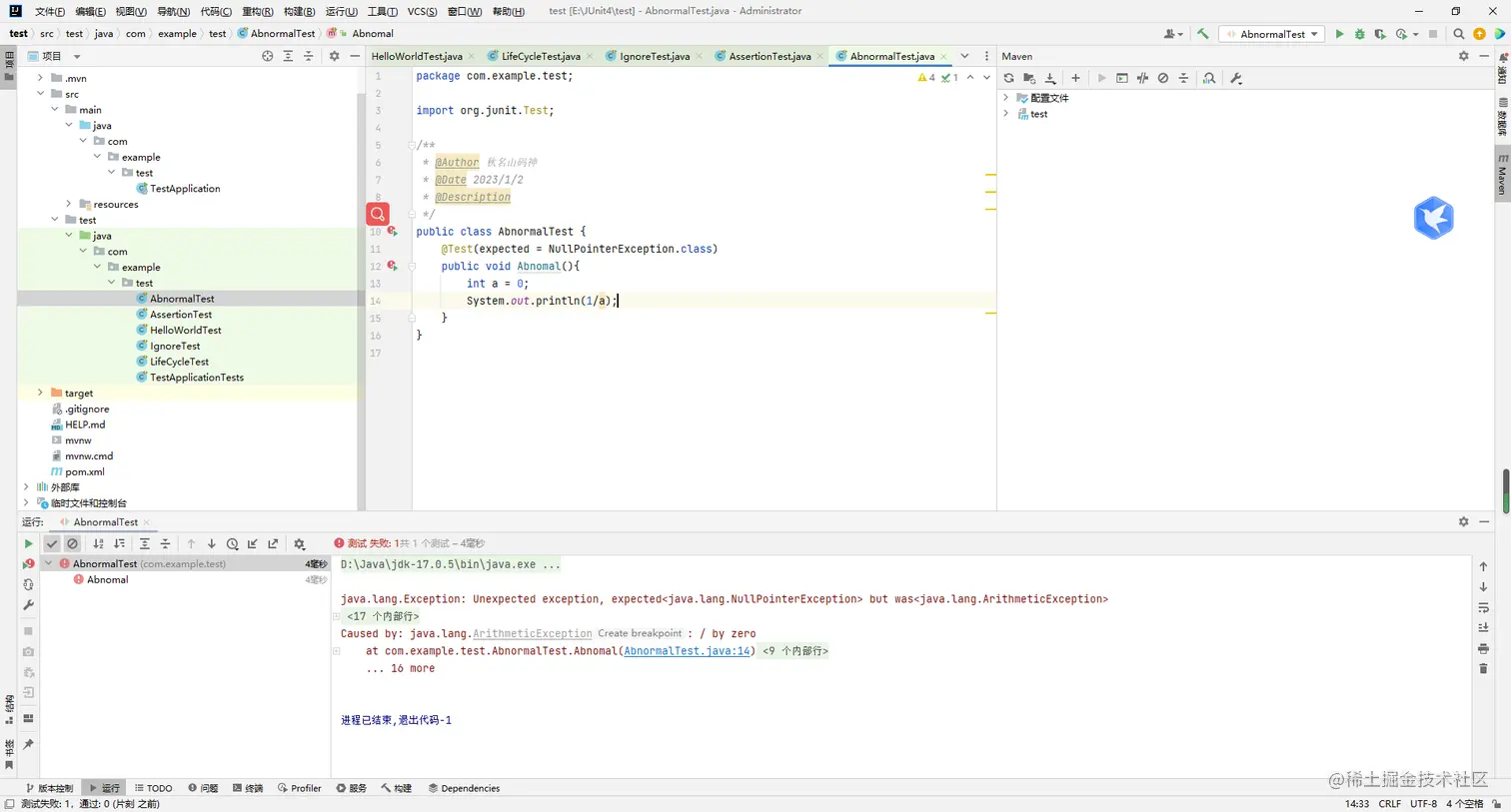Viewport: 1511px width, 812px height.
Task: Add a Maven project with plus icon
Action: click(1075, 78)
